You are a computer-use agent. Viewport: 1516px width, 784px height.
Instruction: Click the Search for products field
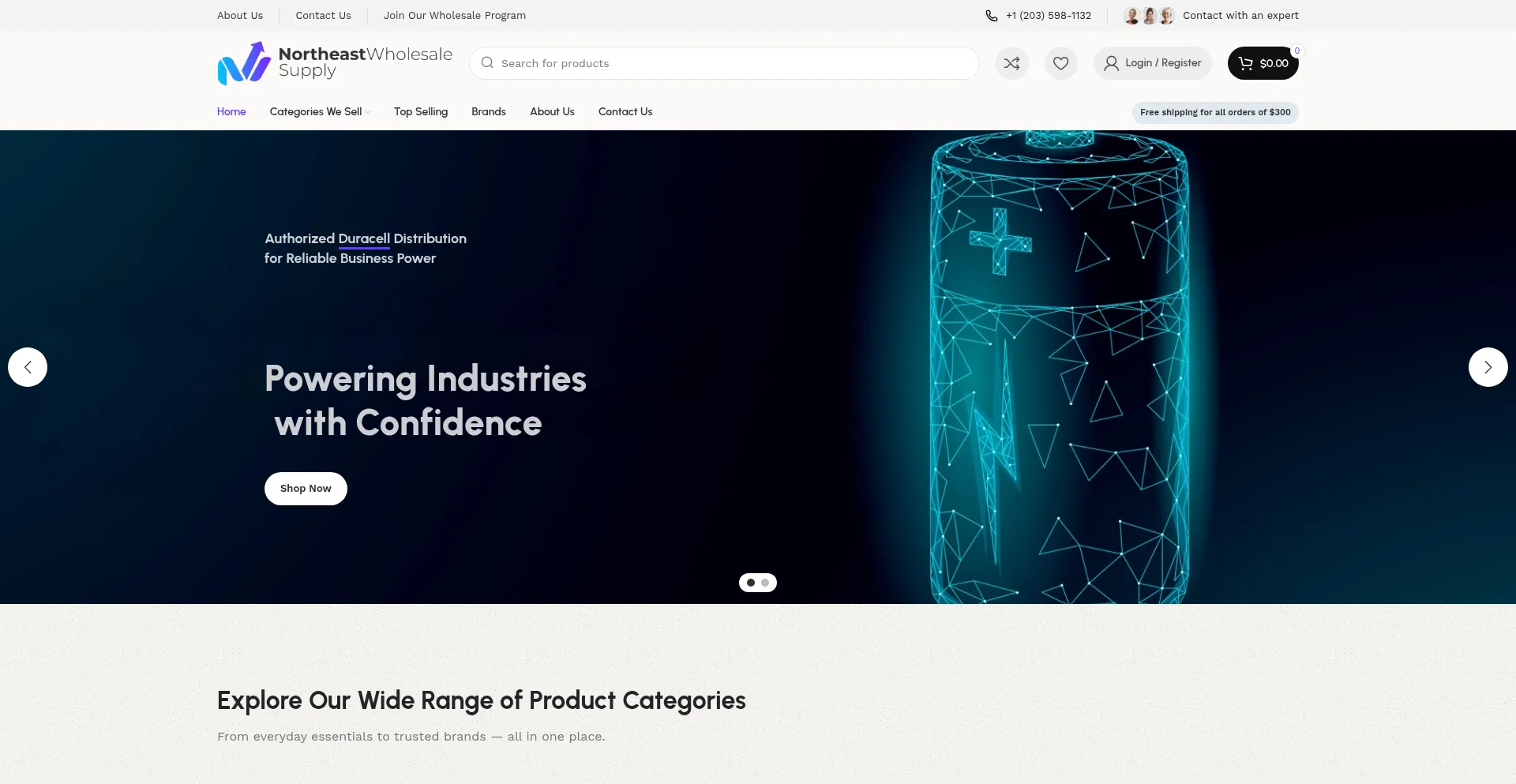[x=726, y=63]
